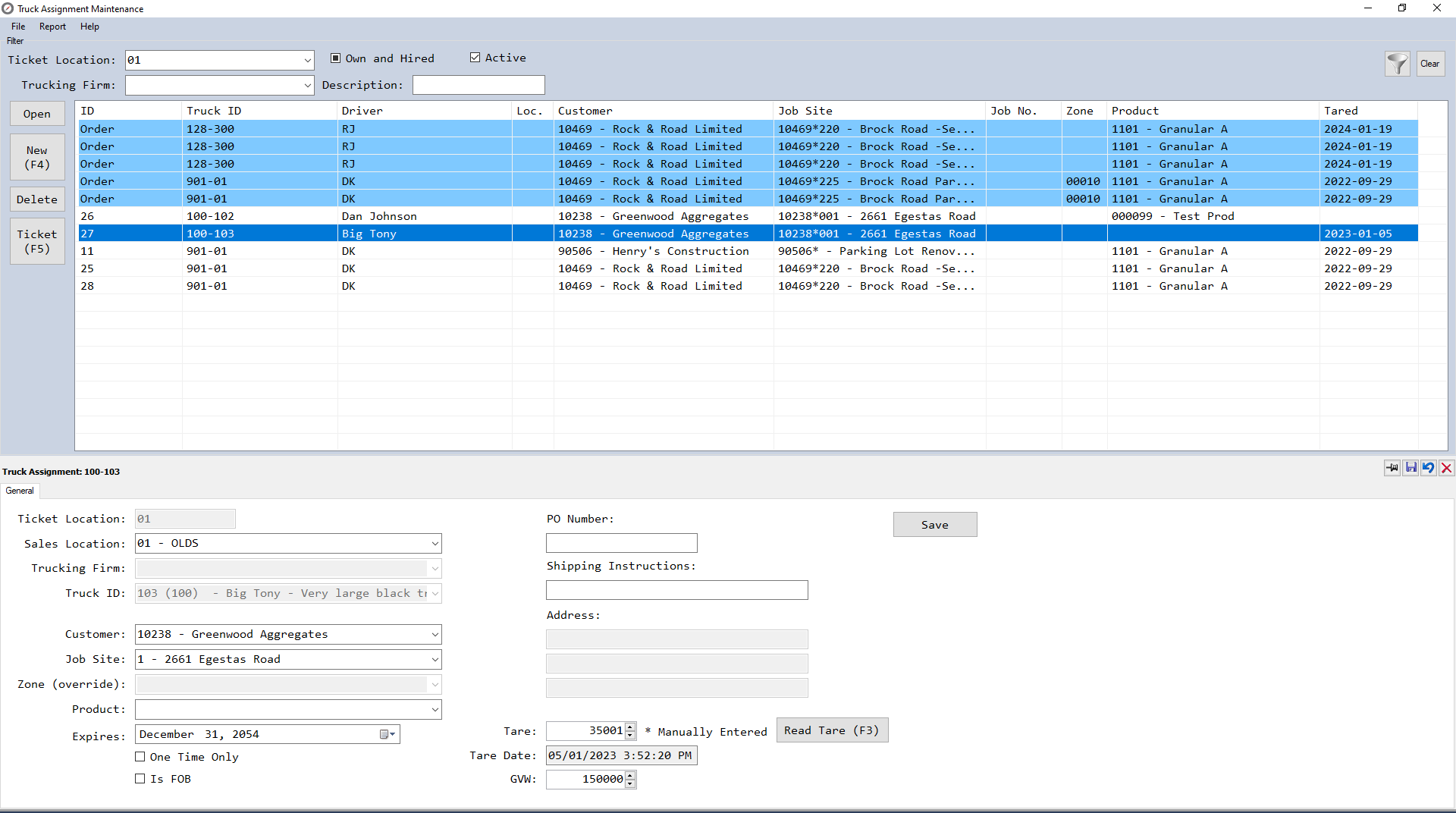
Task: Decrease the Tare value with down arrow
Action: pos(630,736)
